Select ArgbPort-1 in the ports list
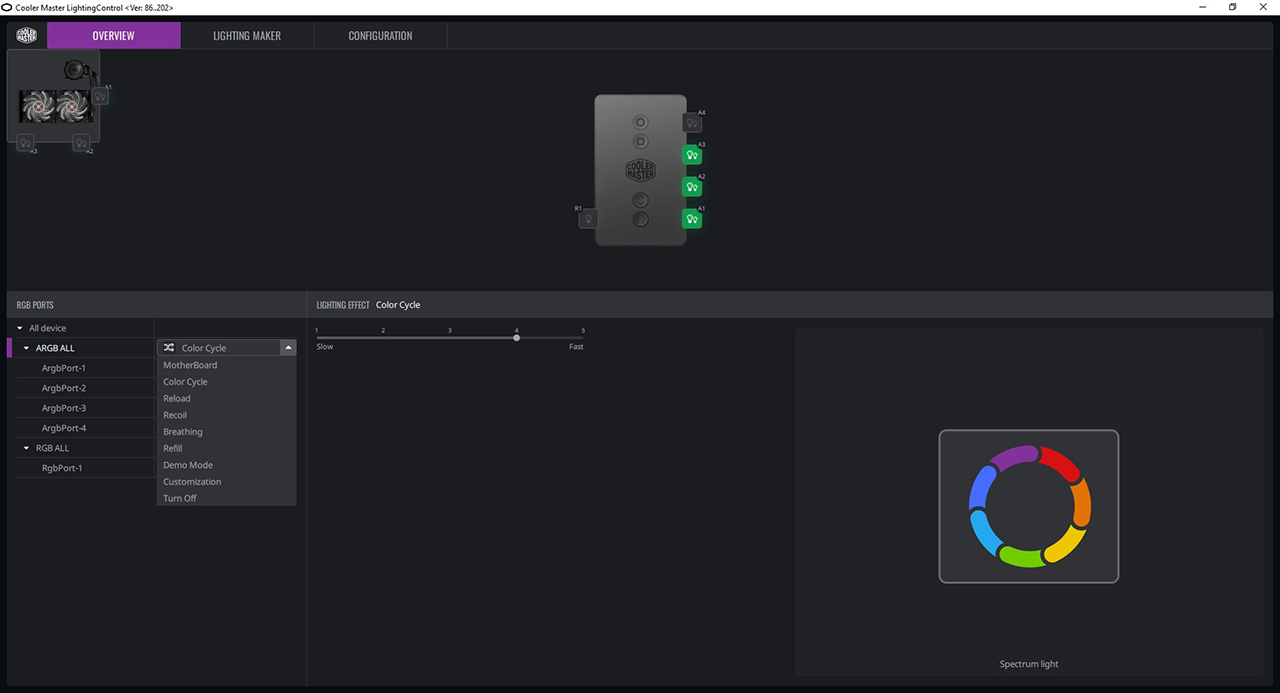1280x693 pixels. pyautogui.click(x=85, y=368)
